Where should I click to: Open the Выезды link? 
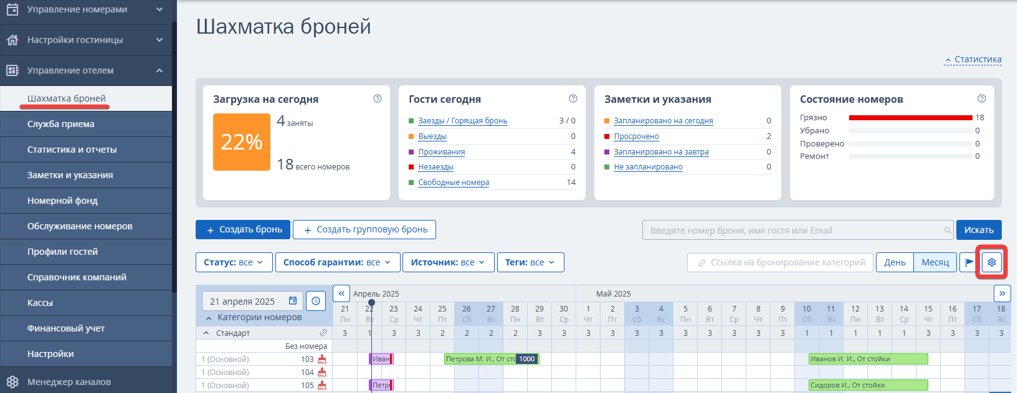tap(433, 136)
